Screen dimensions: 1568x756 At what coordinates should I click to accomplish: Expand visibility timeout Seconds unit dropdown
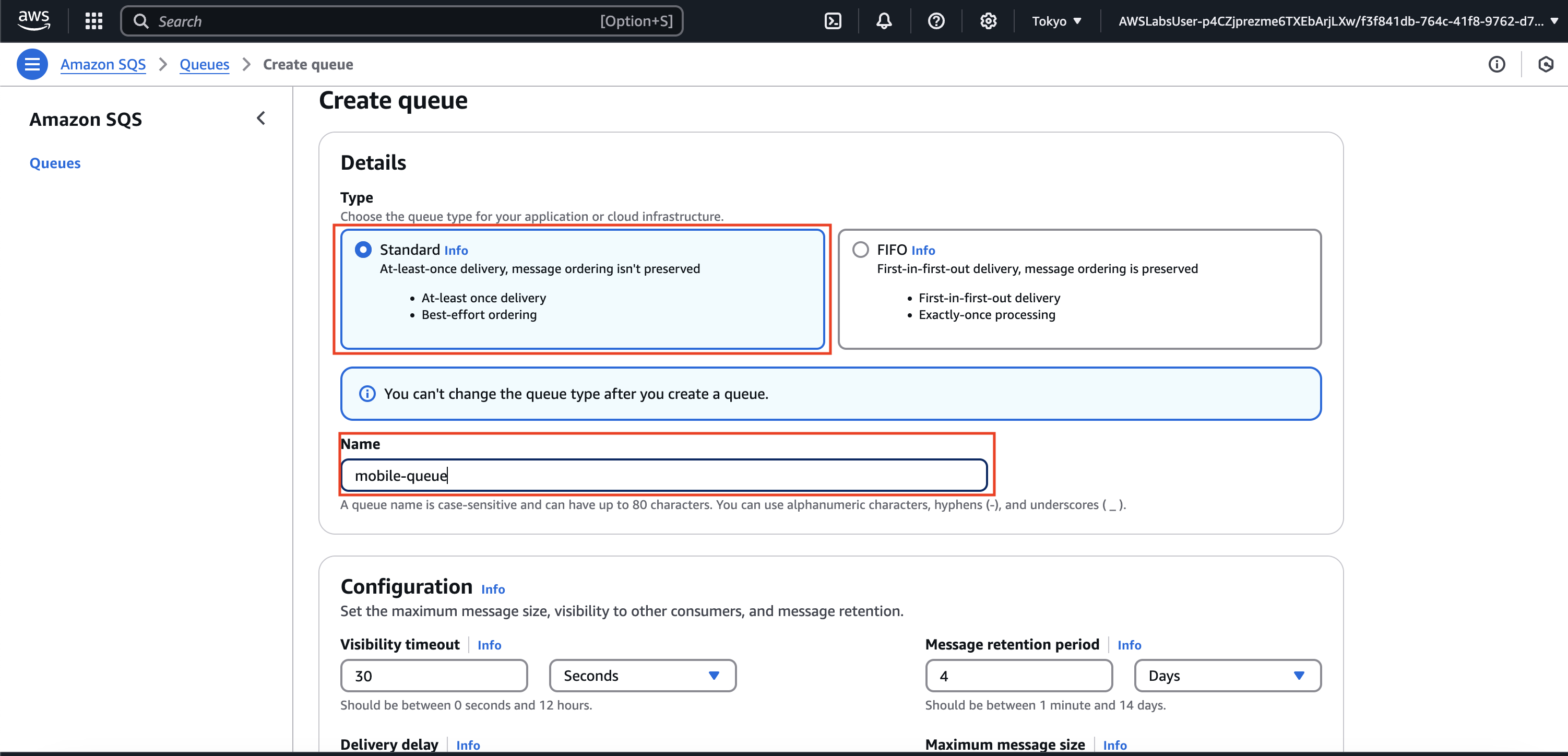tap(642, 676)
